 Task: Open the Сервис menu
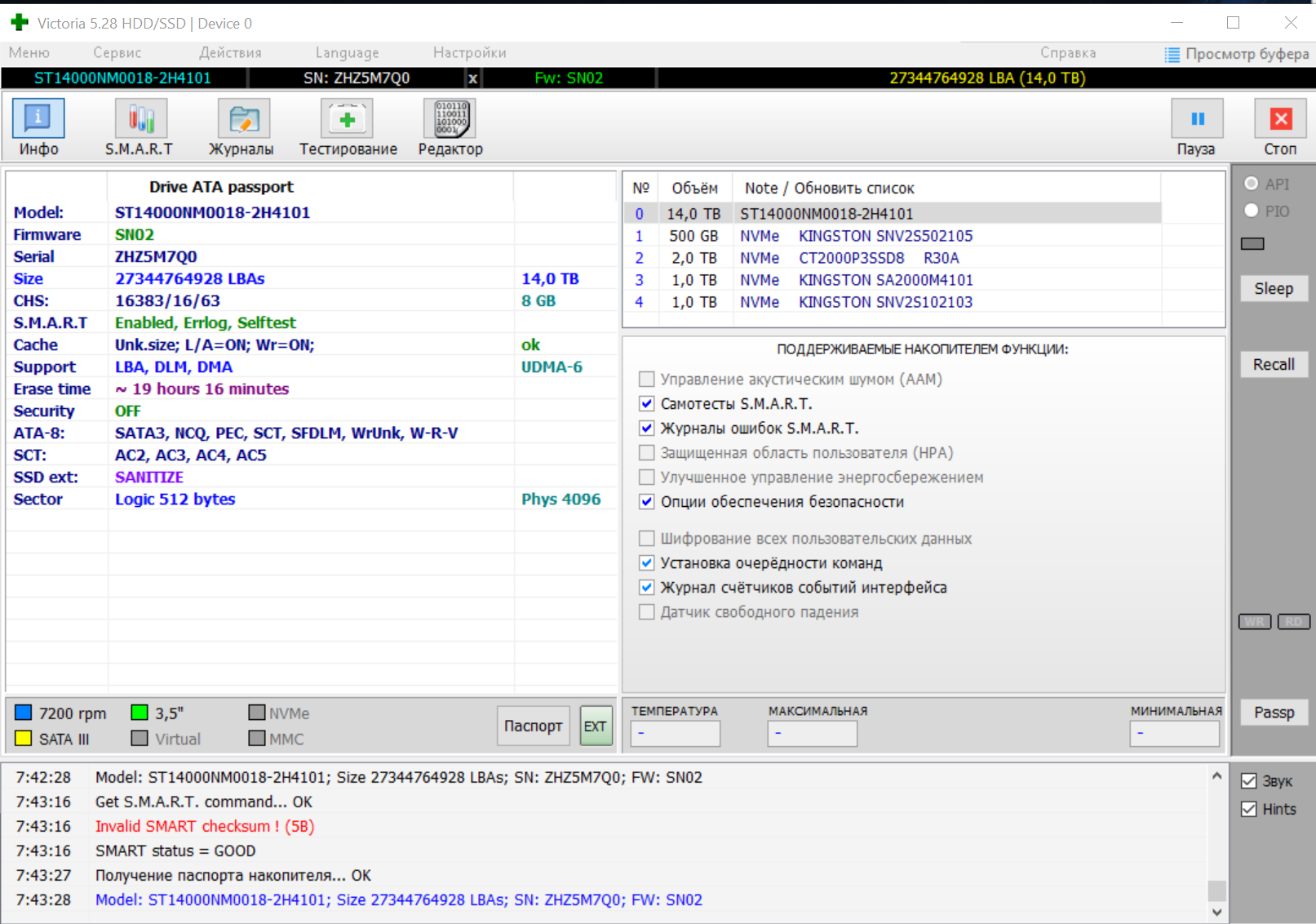(x=117, y=52)
